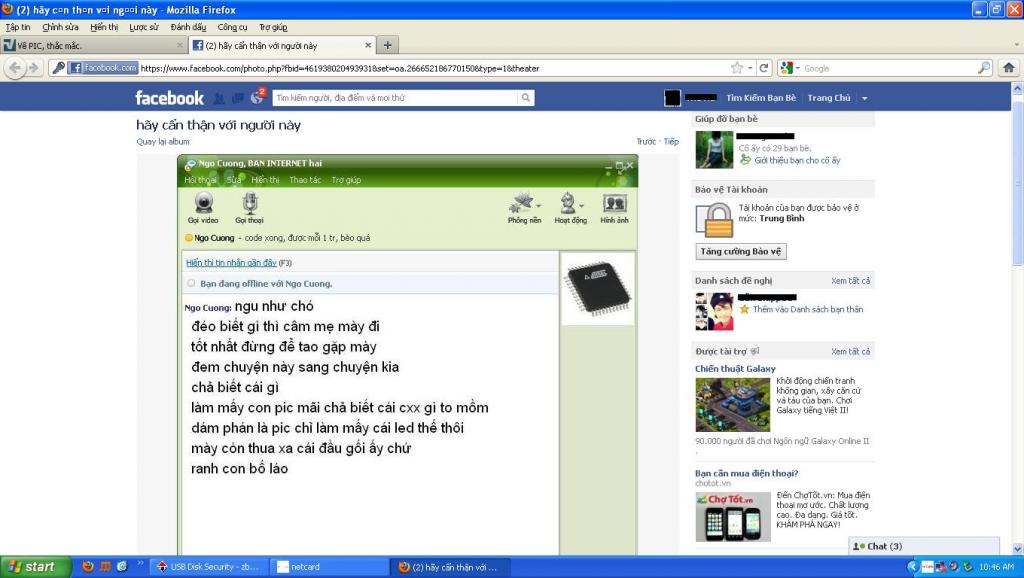Viewport: 1024px width, 578px height.
Task: Click the Hoạt động icon in photo
Action: [x=568, y=204]
